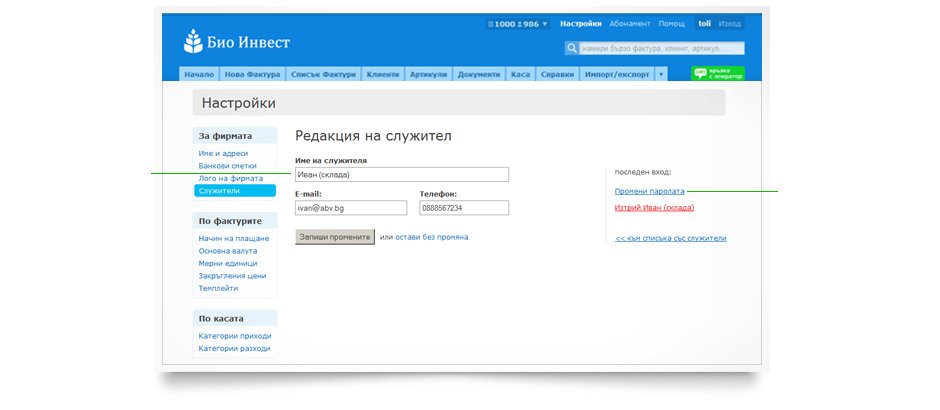Open the Каса tab

coord(520,74)
